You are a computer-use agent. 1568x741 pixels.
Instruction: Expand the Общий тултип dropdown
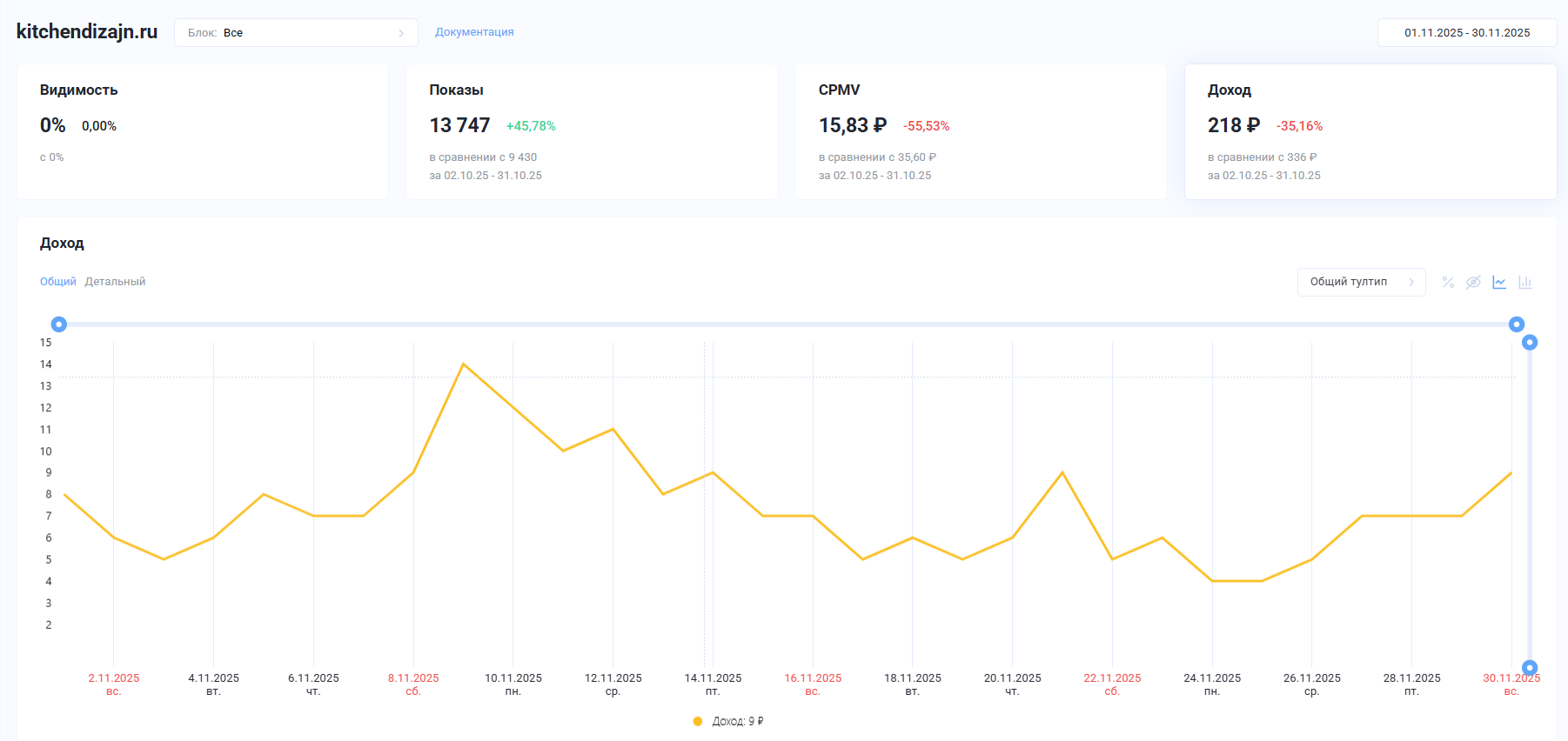click(1361, 282)
